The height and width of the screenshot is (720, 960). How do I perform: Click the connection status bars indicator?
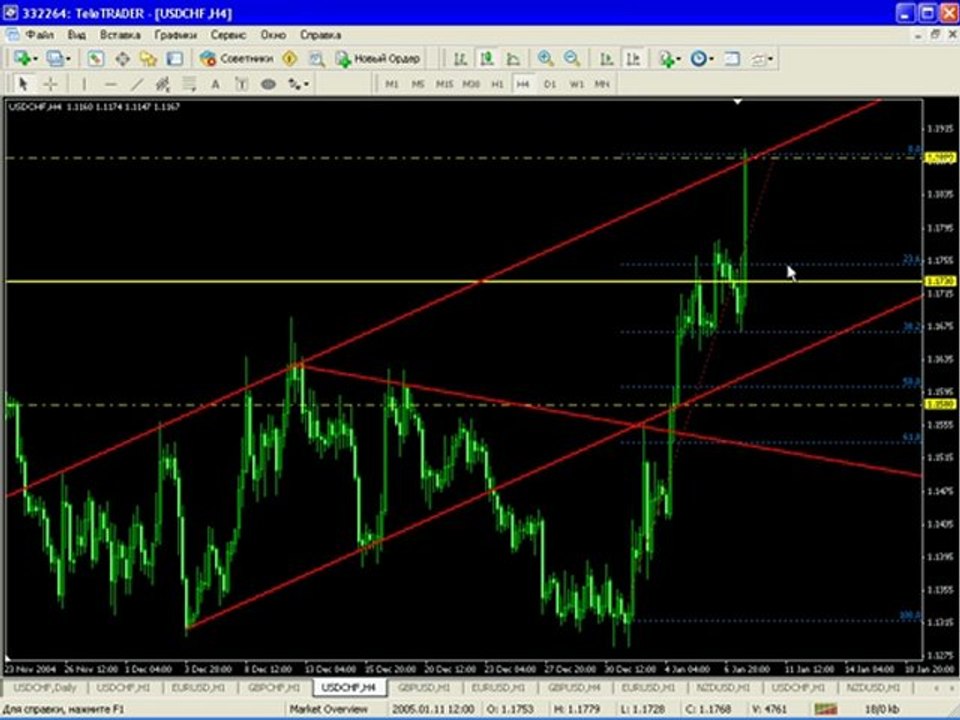825,708
